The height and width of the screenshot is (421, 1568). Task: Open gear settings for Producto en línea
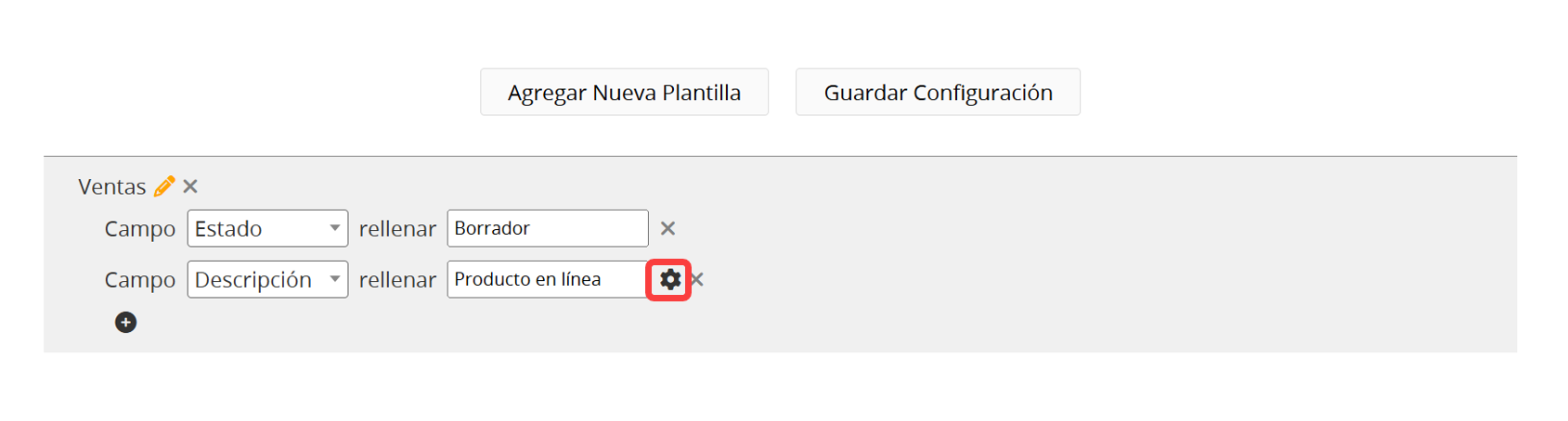pyautogui.click(x=670, y=279)
